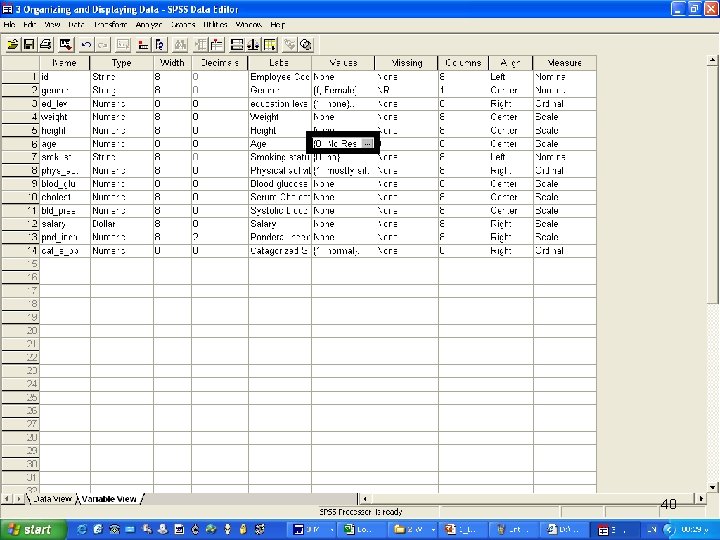
Task: Open the Windows Start menu
Action: (x=33, y=530)
